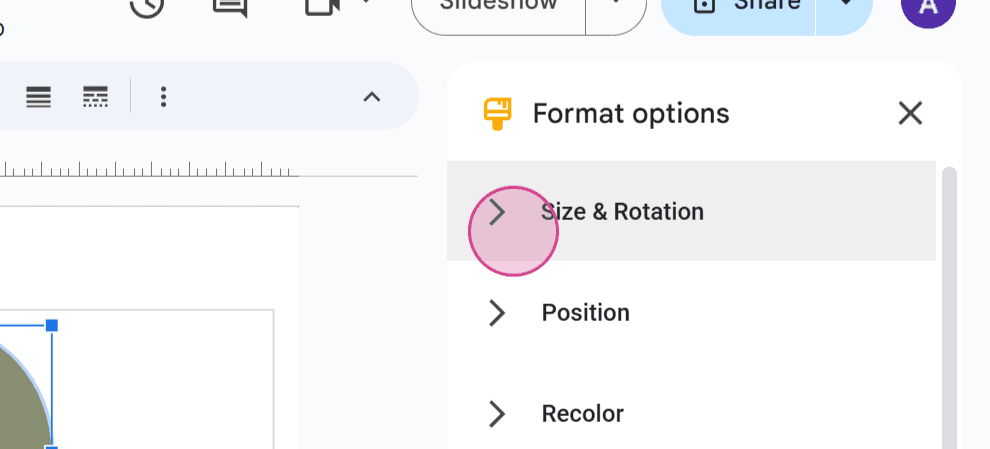Expand the Size & Rotation chevron
The image size is (990, 449).
[498, 212]
